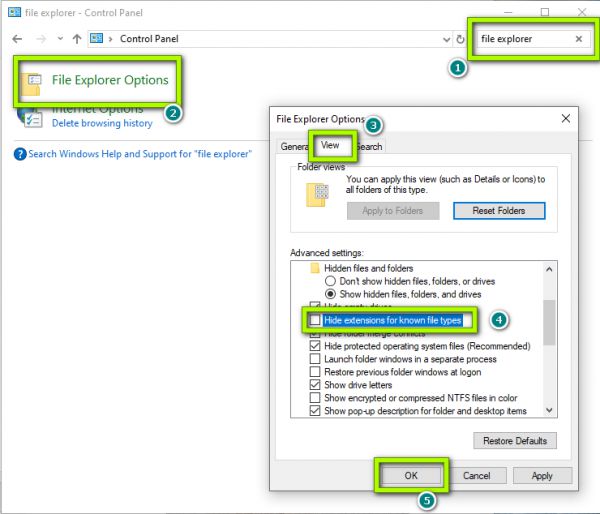The height and width of the screenshot is (514, 600).
Task: Enable Launch folder windows in separate process
Action: click(316, 359)
